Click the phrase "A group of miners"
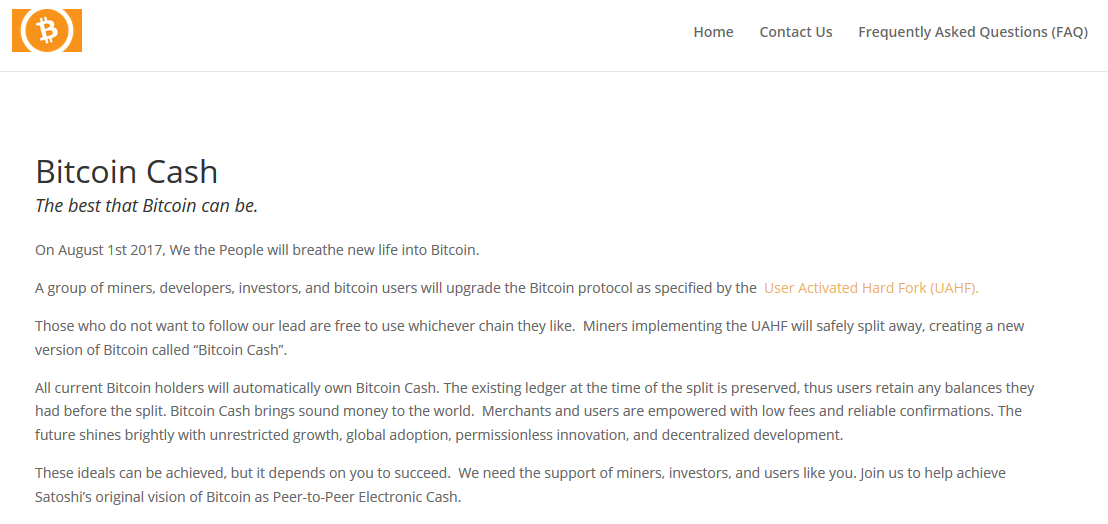 click(90, 288)
